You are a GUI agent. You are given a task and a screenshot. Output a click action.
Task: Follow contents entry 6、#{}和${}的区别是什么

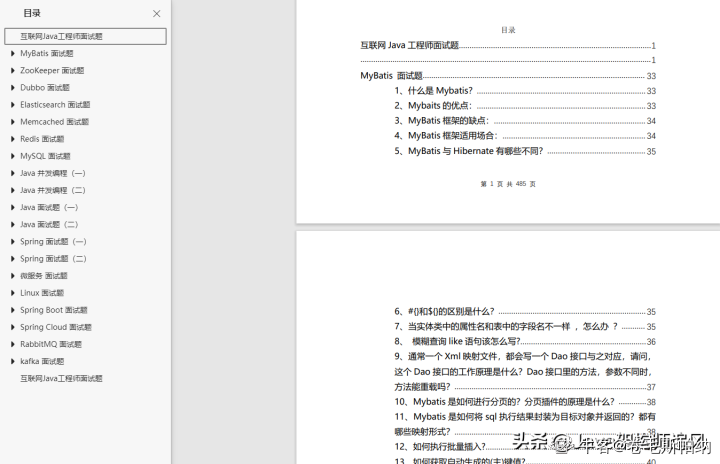click(525, 311)
